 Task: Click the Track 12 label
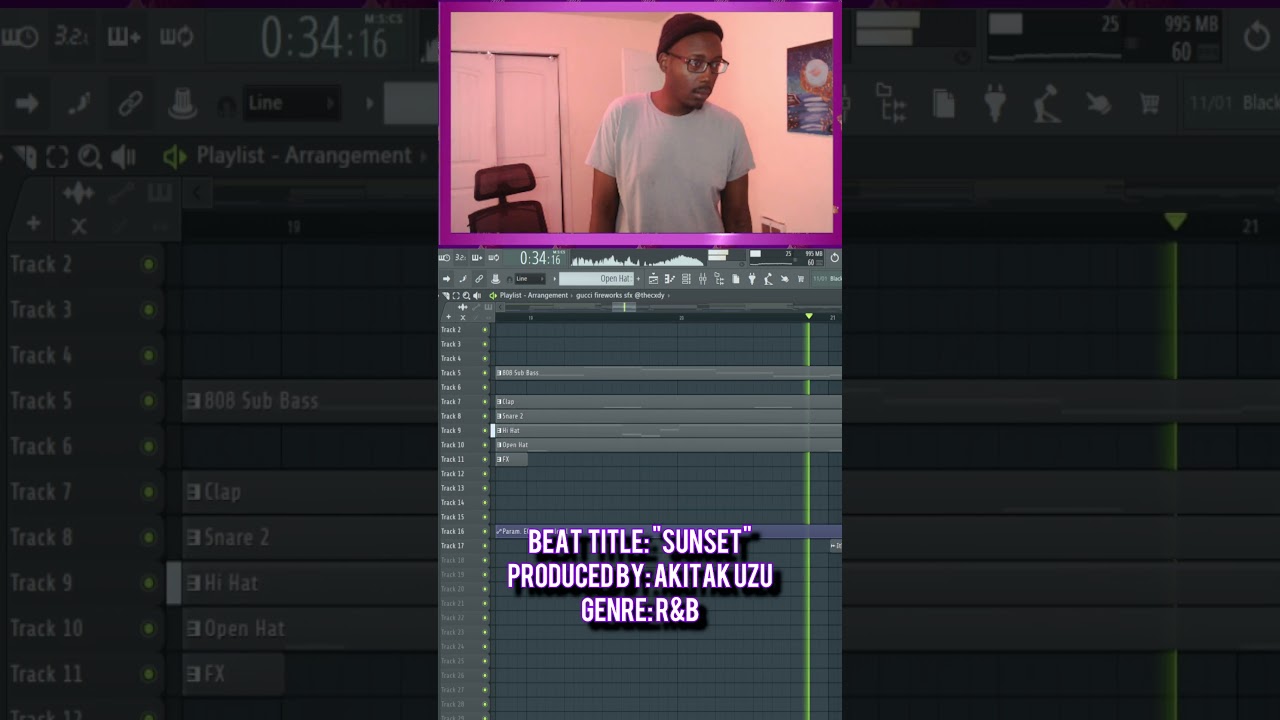(x=452, y=474)
